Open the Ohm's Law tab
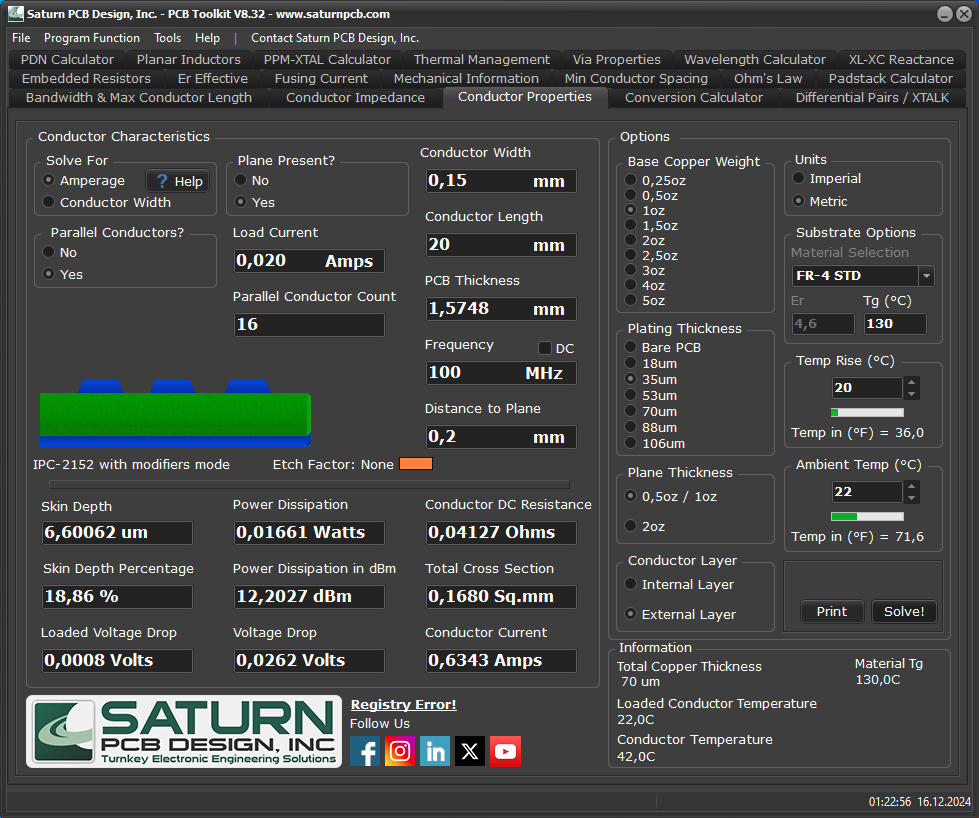This screenshot has height=818, width=979. [x=767, y=79]
